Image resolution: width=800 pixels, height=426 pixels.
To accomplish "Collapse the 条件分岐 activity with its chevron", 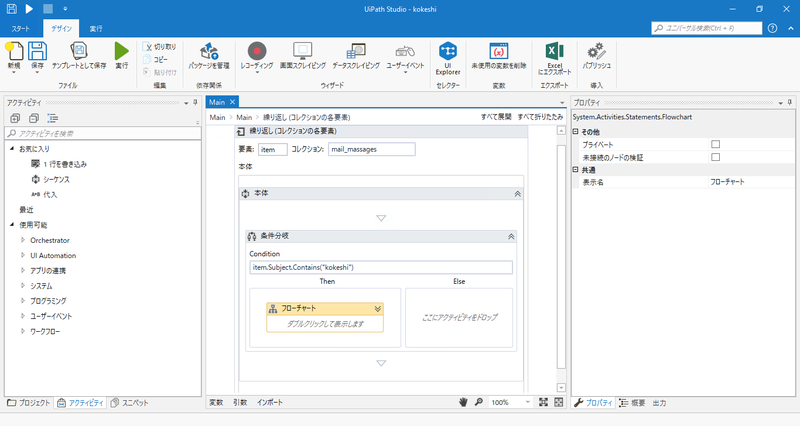I will point(511,237).
